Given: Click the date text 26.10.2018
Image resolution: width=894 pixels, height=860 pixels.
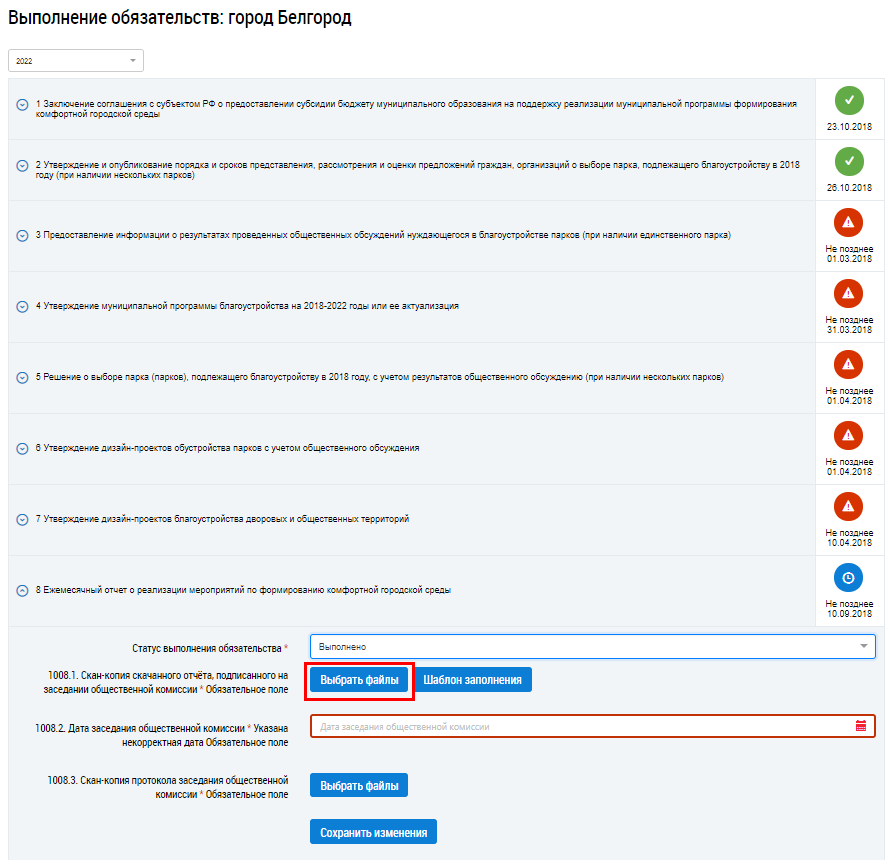Looking at the screenshot, I should [x=849, y=188].
